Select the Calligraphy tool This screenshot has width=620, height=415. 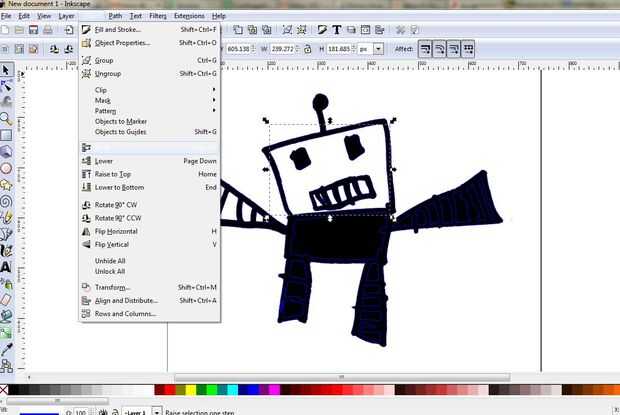[6, 251]
